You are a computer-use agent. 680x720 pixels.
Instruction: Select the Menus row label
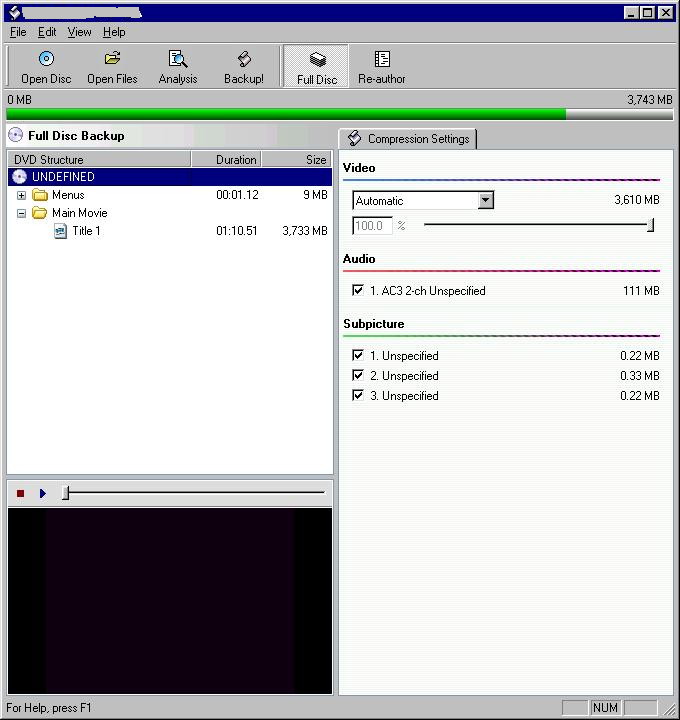pos(68,195)
